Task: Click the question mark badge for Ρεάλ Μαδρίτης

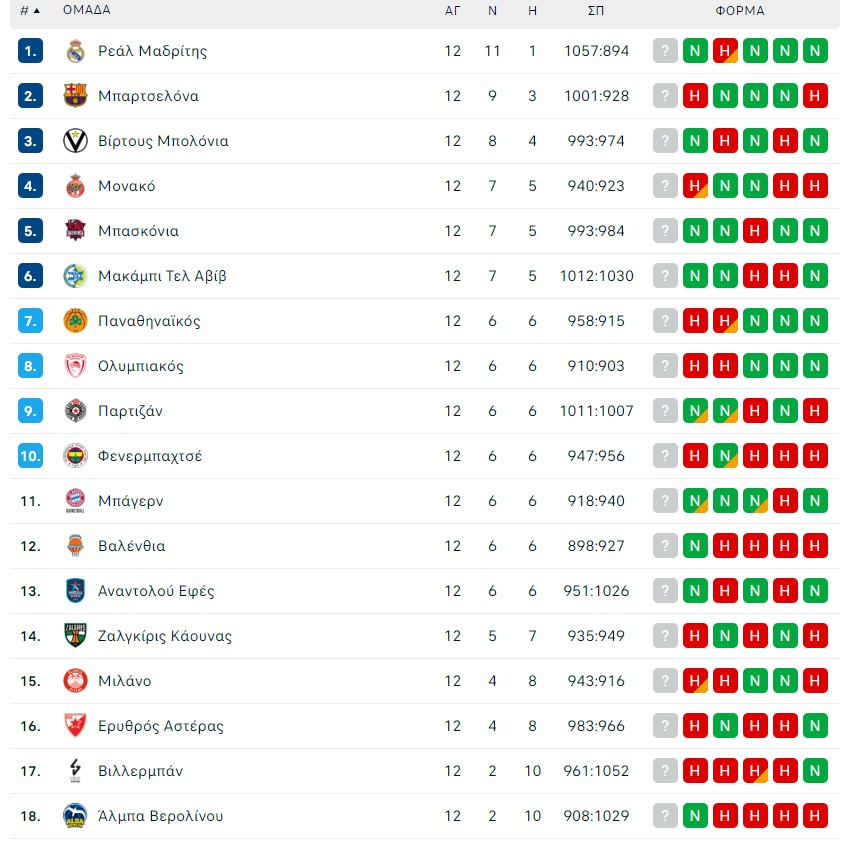Action: [665, 51]
